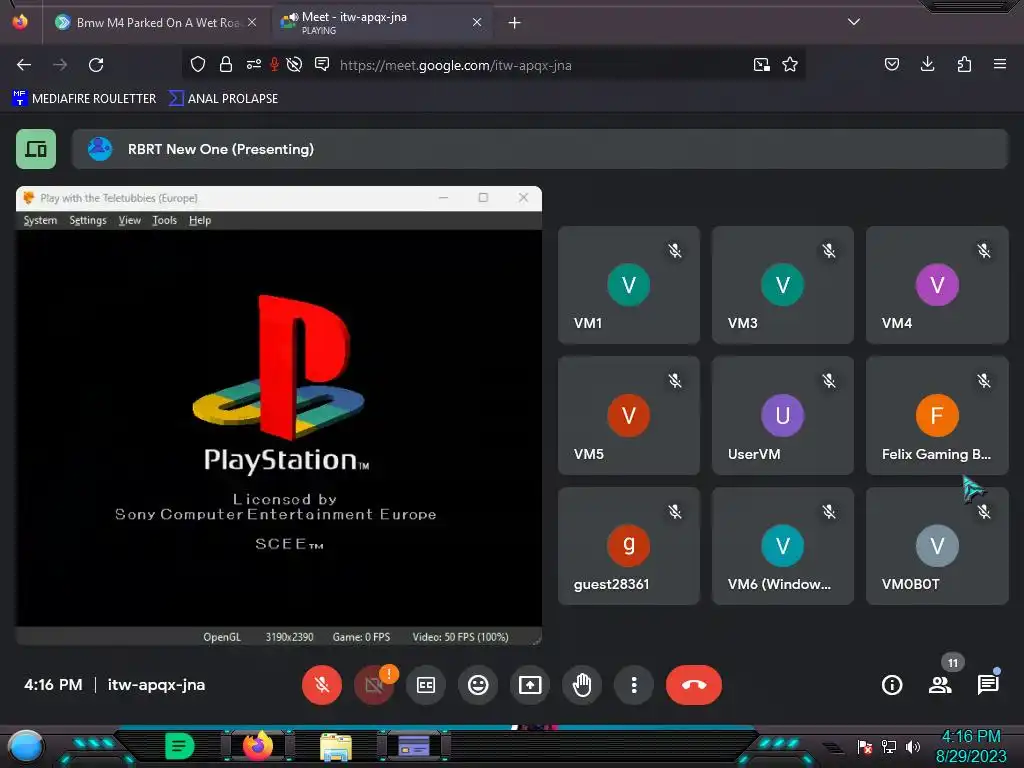This screenshot has height=768, width=1024.
Task: Select the VMOBOT participant tile
Action: pyautogui.click(x=937, y=546)
